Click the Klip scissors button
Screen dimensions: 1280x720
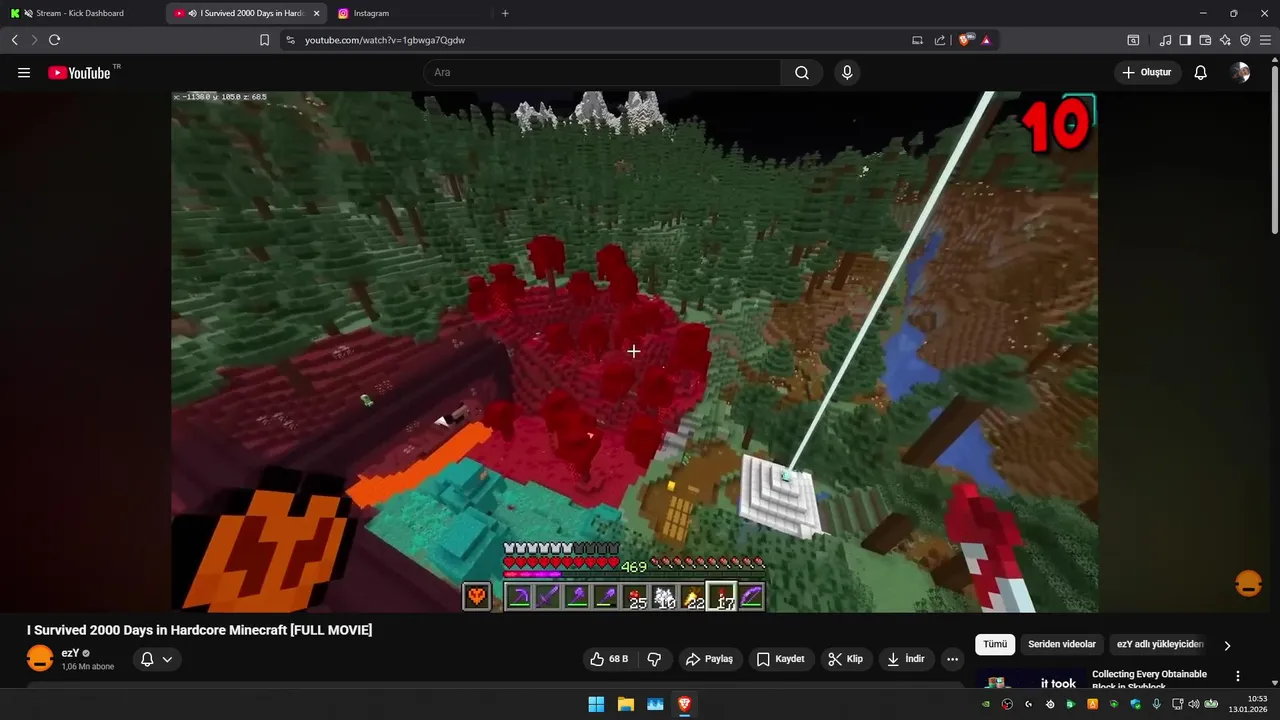846,659
